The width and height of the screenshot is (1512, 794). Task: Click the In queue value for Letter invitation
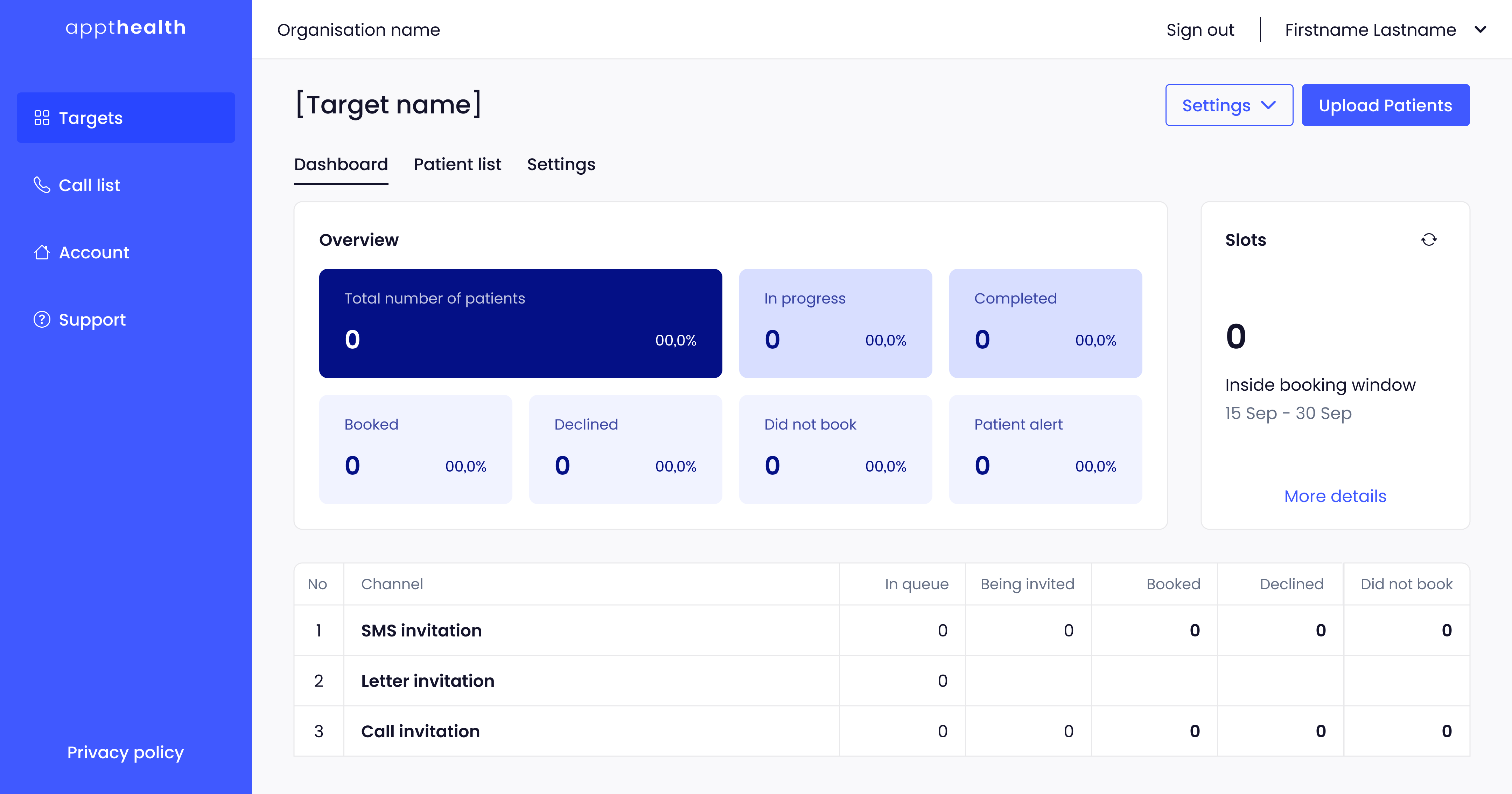click(943, 681)
